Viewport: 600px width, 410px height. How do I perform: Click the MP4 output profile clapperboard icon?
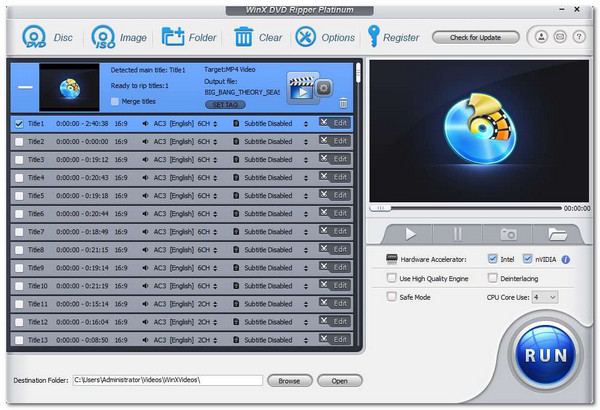302,88
